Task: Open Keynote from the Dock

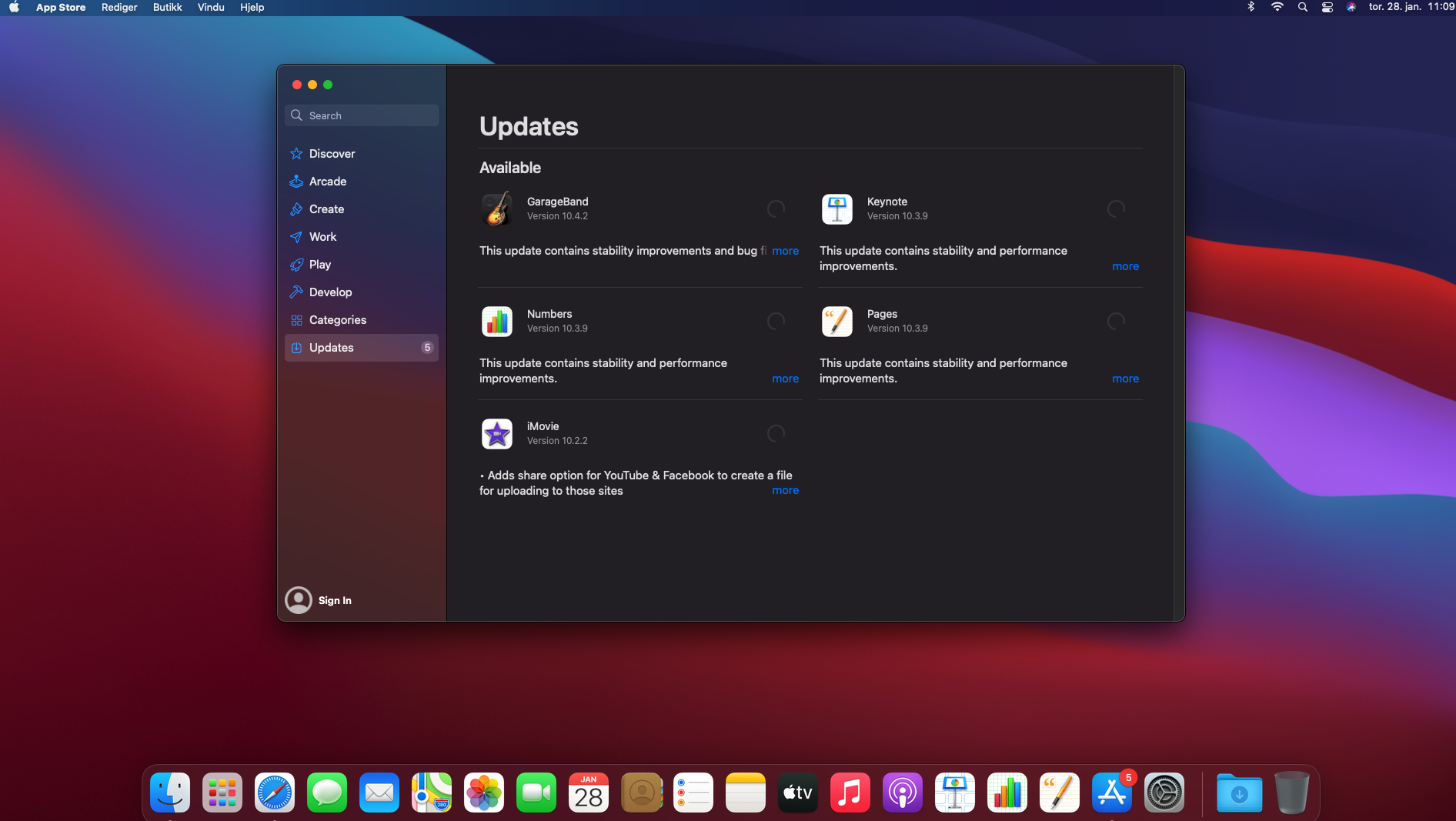Action: pos(955,793)
